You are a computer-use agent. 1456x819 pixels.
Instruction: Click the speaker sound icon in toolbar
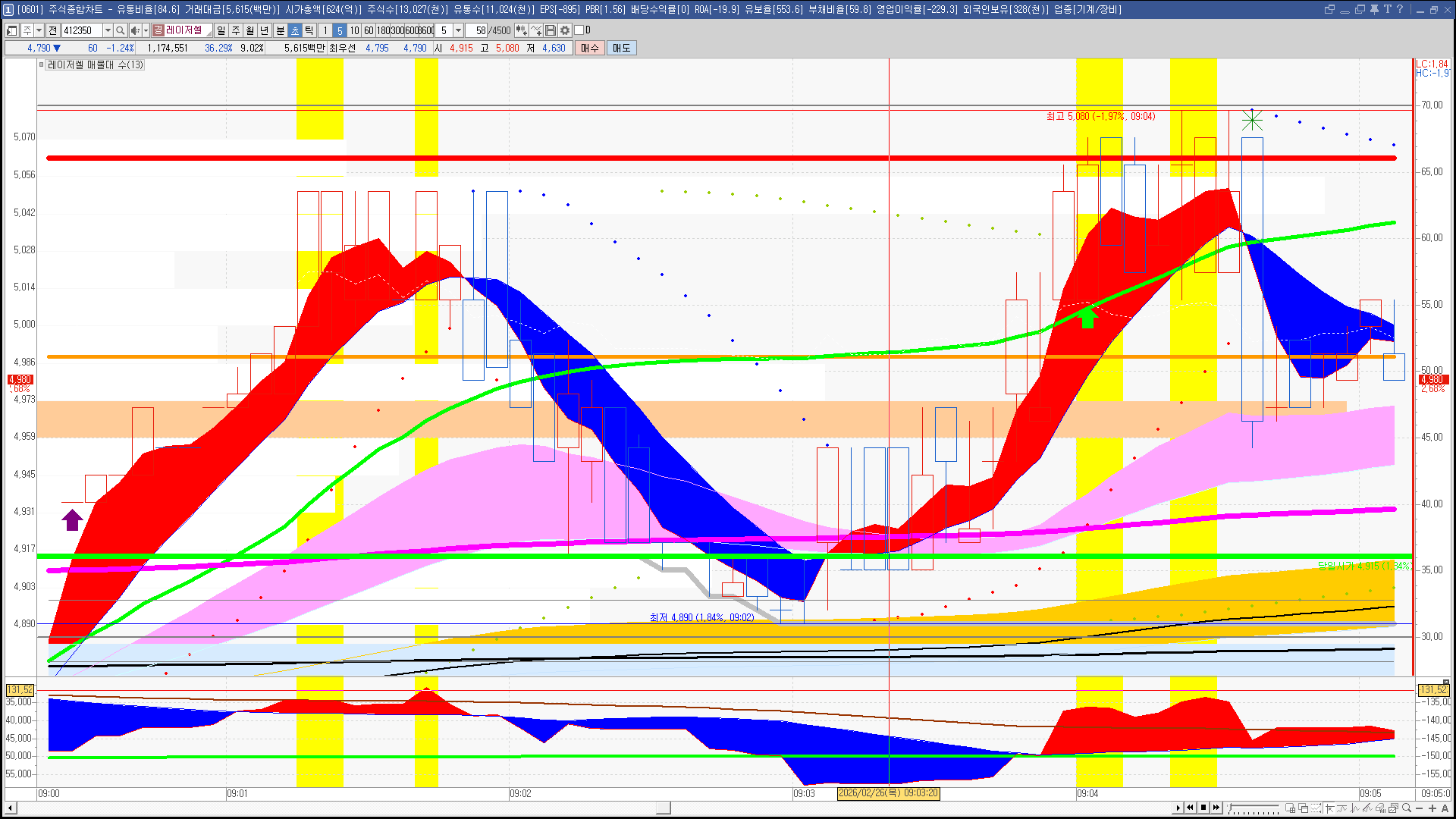135,30
